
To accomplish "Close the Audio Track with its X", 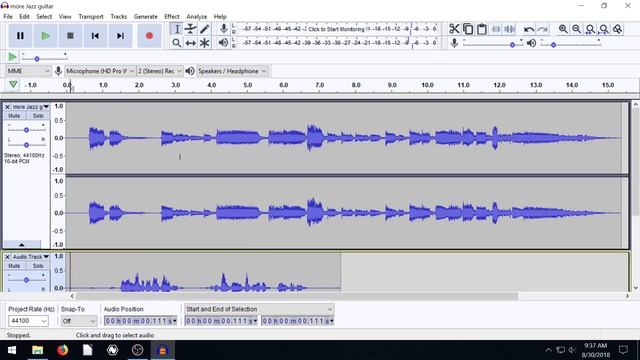I will [x=7, y=257].
